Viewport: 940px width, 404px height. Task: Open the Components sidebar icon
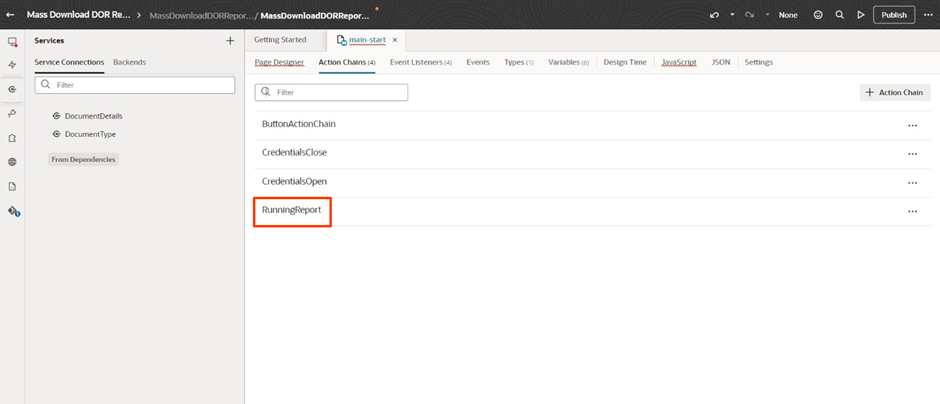coord(12,138)
